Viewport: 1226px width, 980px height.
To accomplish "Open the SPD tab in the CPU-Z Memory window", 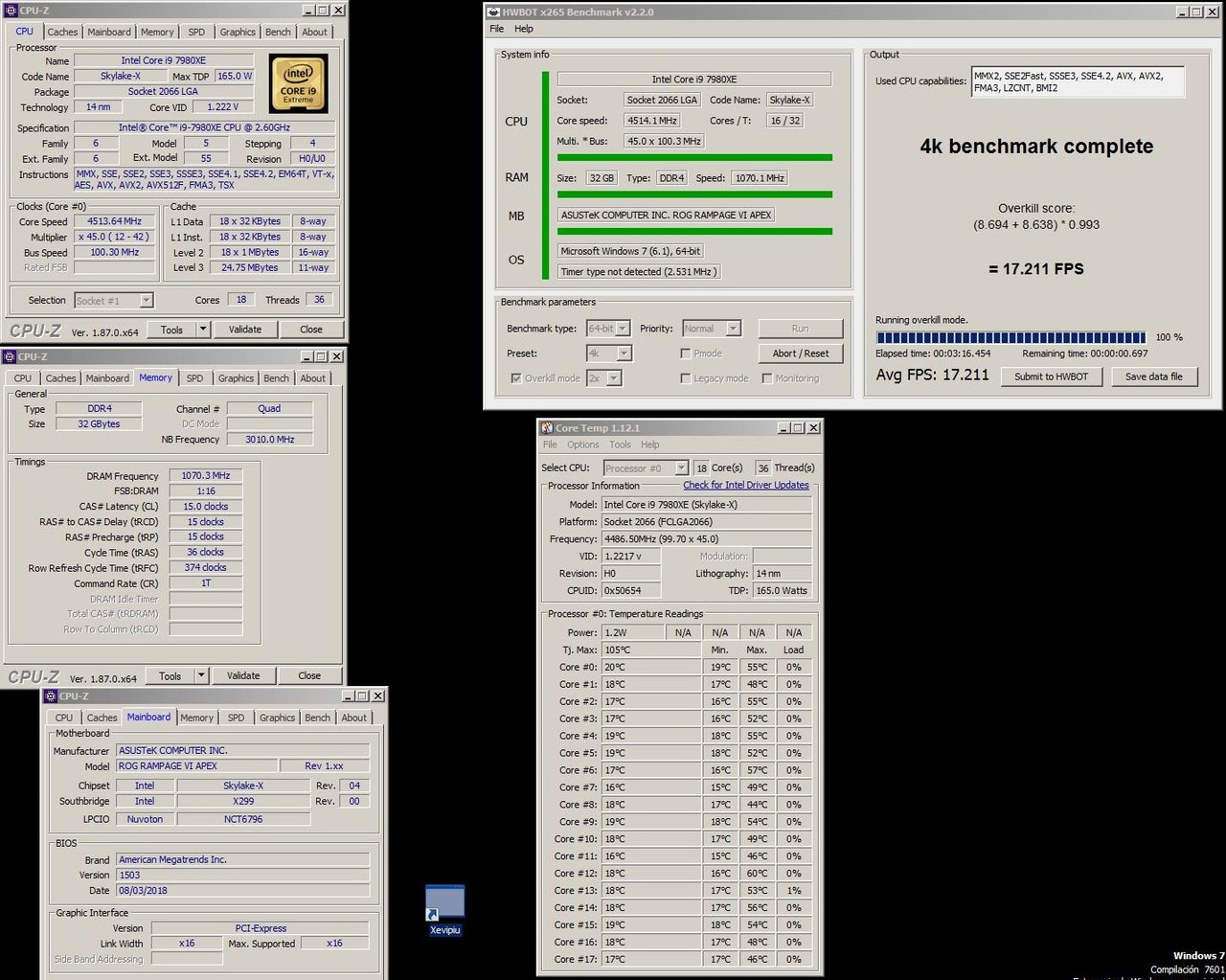I will pyautogui.click(x=194, y=378).
